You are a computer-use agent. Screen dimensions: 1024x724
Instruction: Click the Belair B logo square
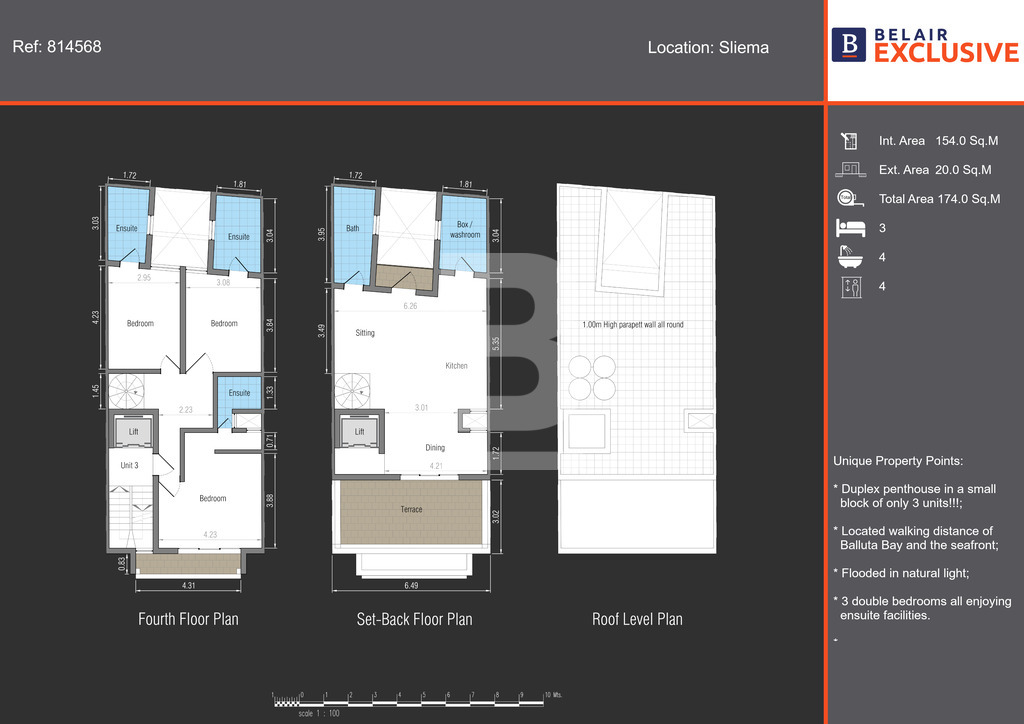pyautogui.click(x=850, y=46)
